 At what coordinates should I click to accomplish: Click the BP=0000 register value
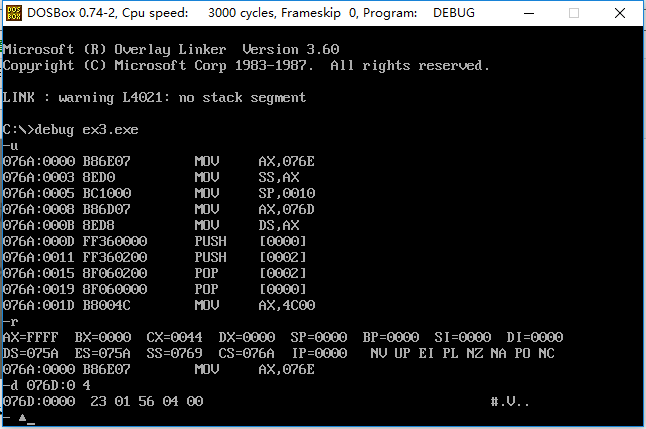(x=391, y=337)
